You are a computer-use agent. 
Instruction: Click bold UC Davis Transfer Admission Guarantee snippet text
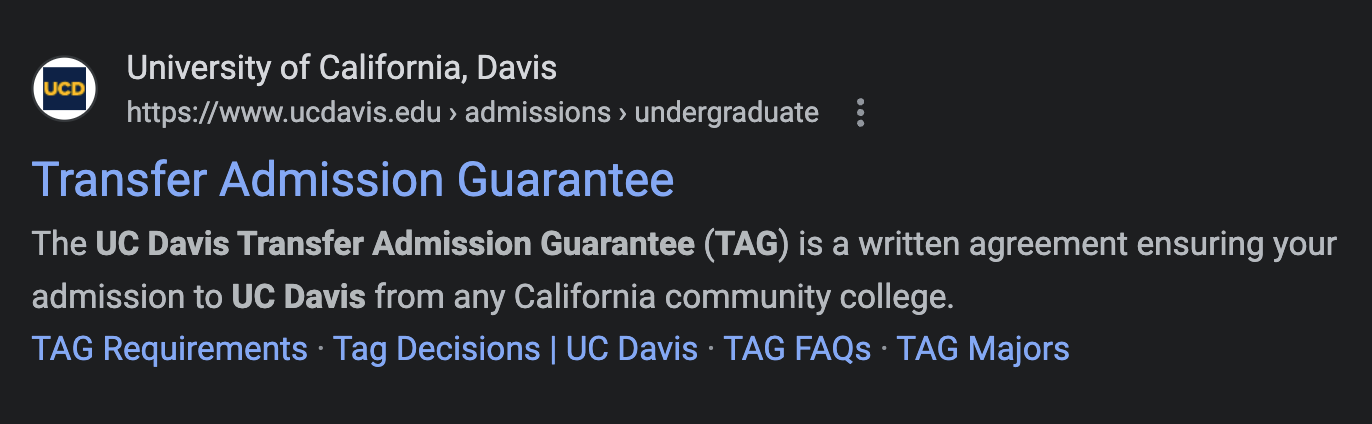click(395, 245)
